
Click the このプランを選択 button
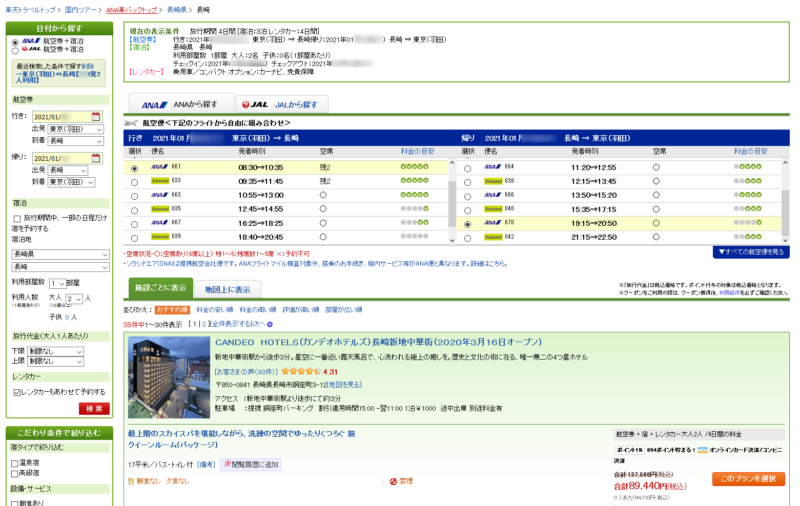(x=748, y=479)
